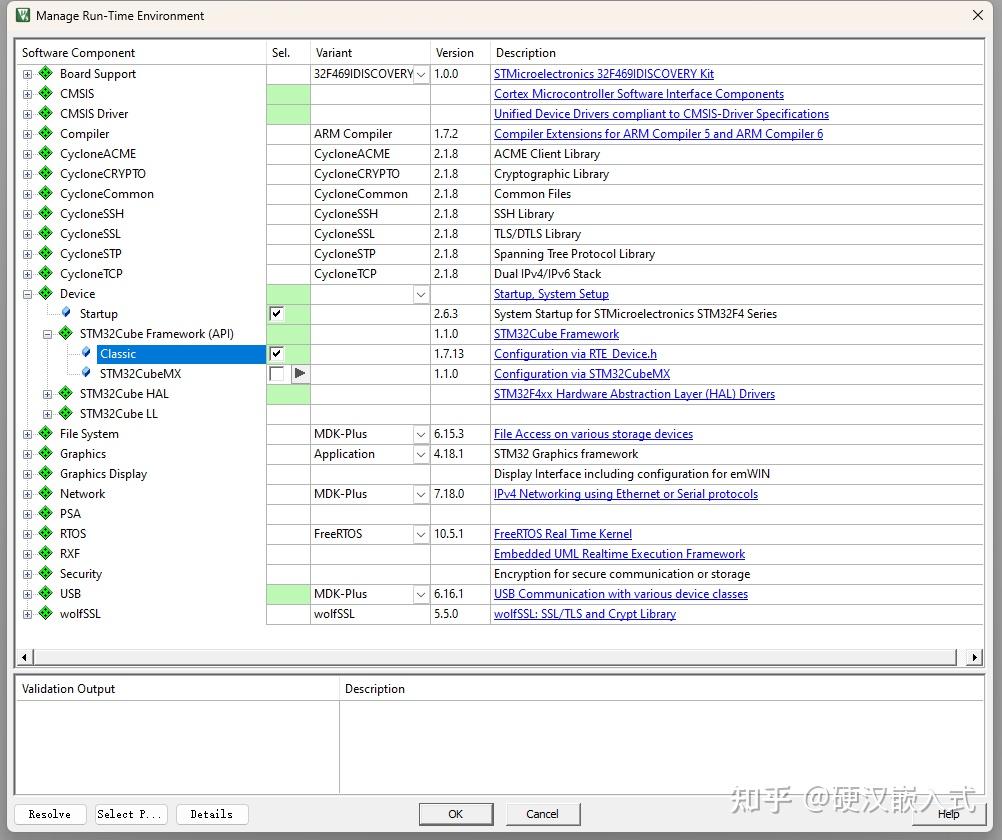
Task: Click the CMSIS Driver green diamond icon
Action: [x=45, y=113]
